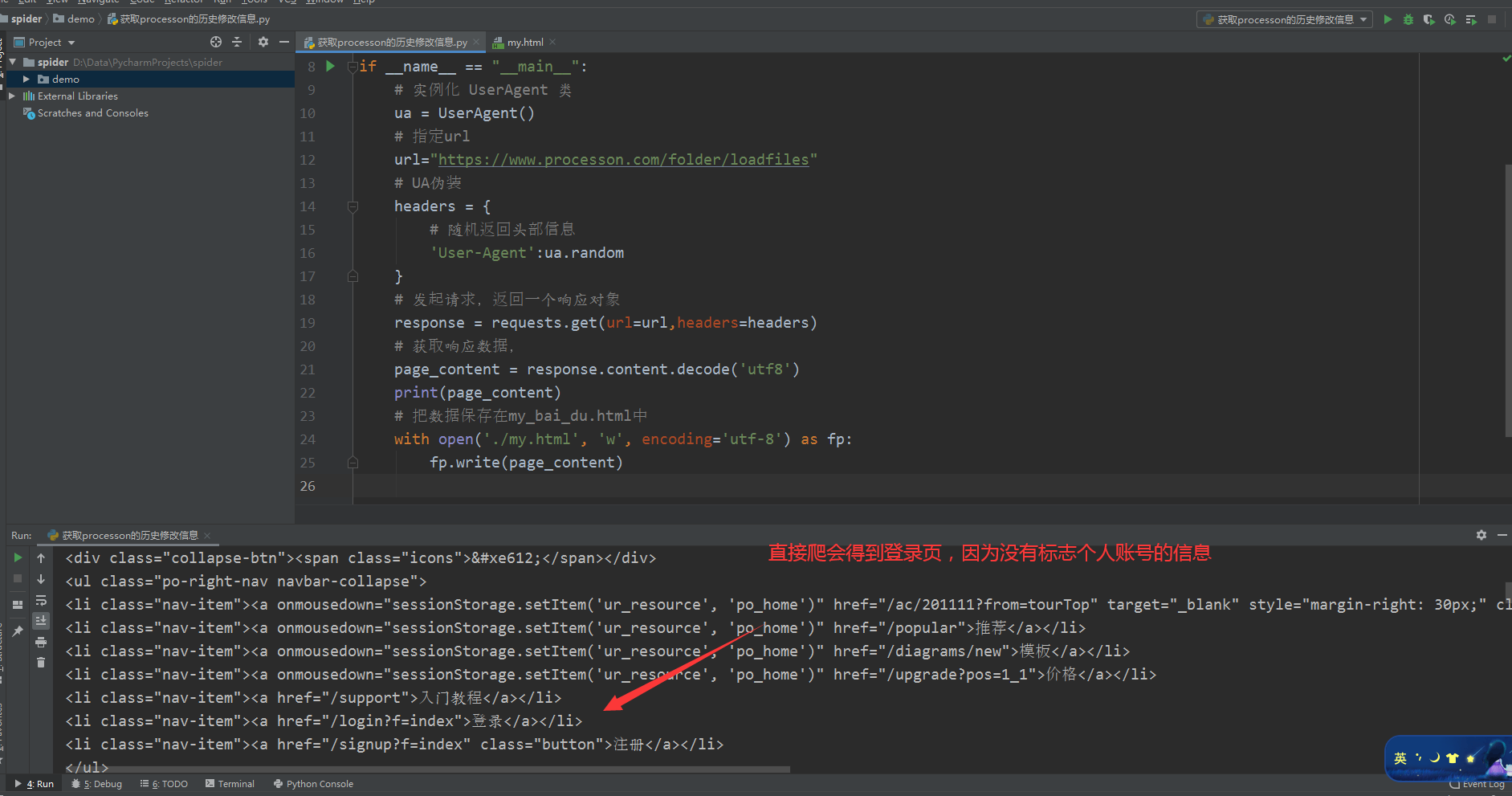The width and height of the screenshot is (1512, 796).
Task: Open Run panel settings gear
Action: pyautogui.click(x=1481, y=535)
